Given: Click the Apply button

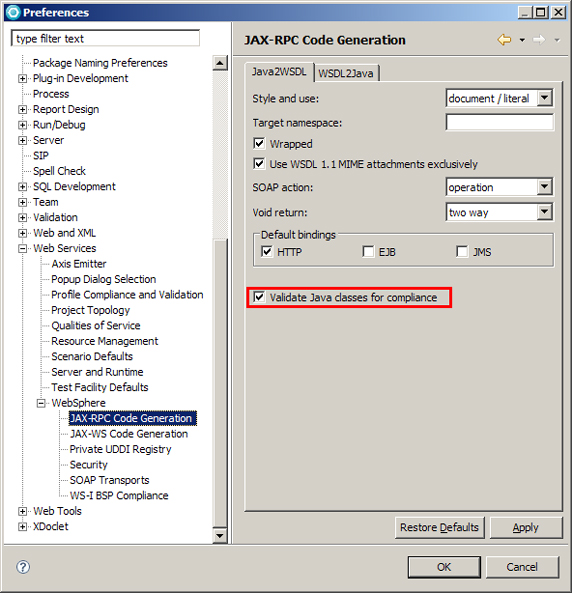Looking at the screenshot, I should tap(525, 527).
